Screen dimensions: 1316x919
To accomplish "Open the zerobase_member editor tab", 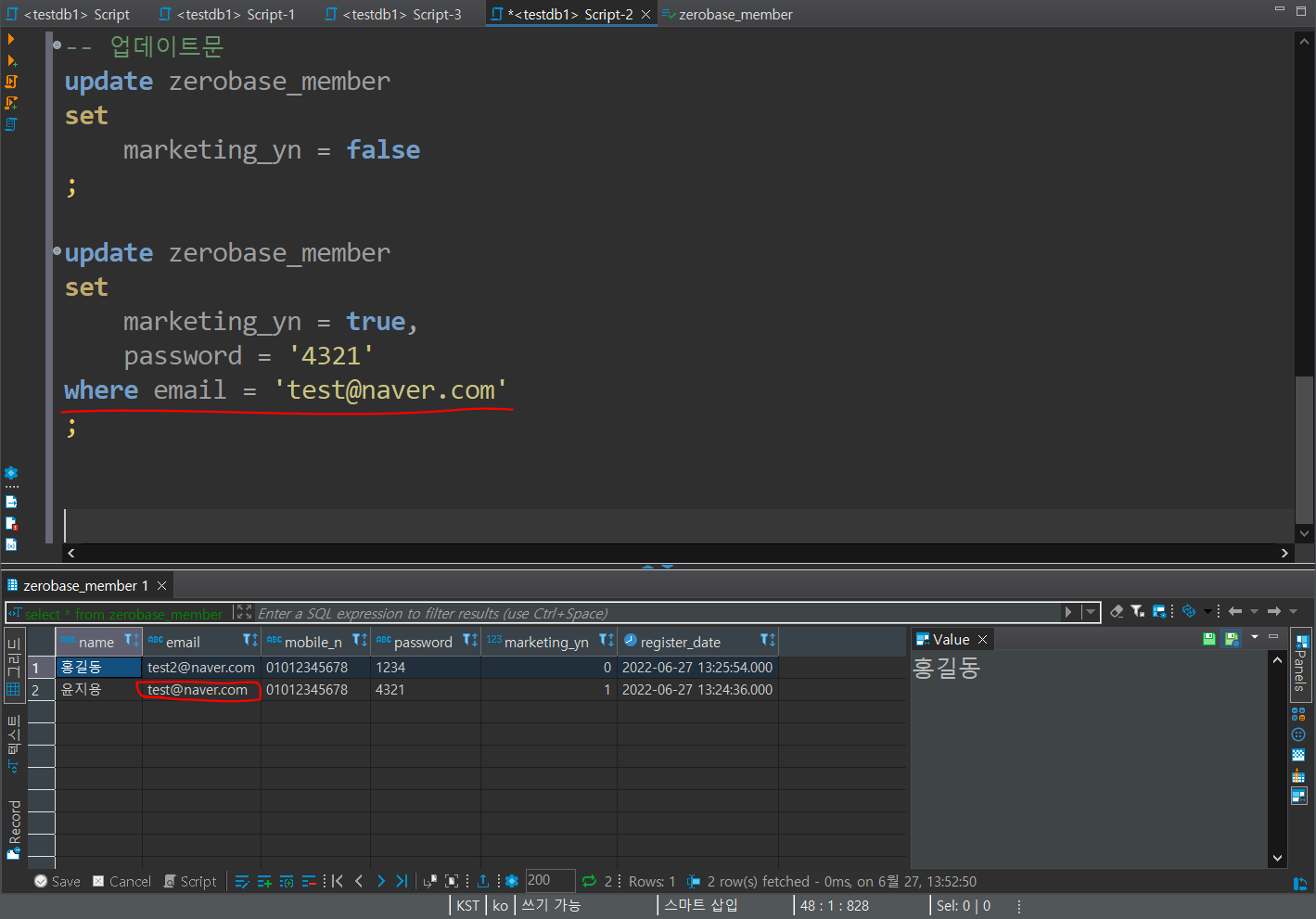I will click(x=727, y=14).
